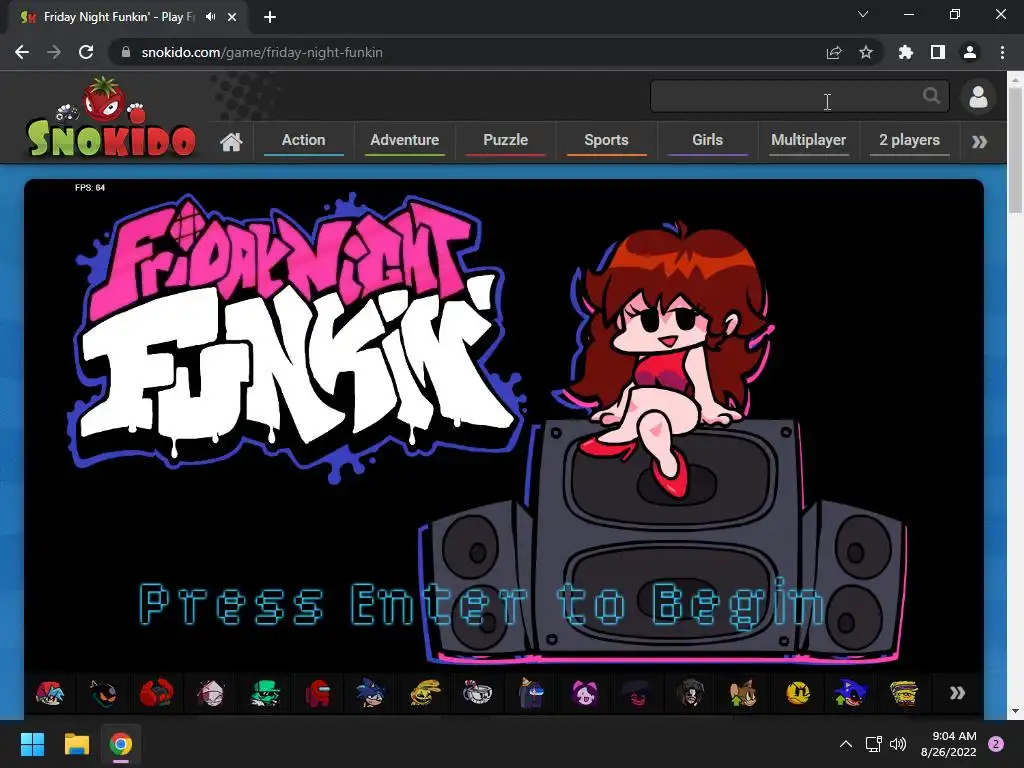Show hidden system tray icons
The width and height of the screenshot is (1024, 768).
coord(846,744)
